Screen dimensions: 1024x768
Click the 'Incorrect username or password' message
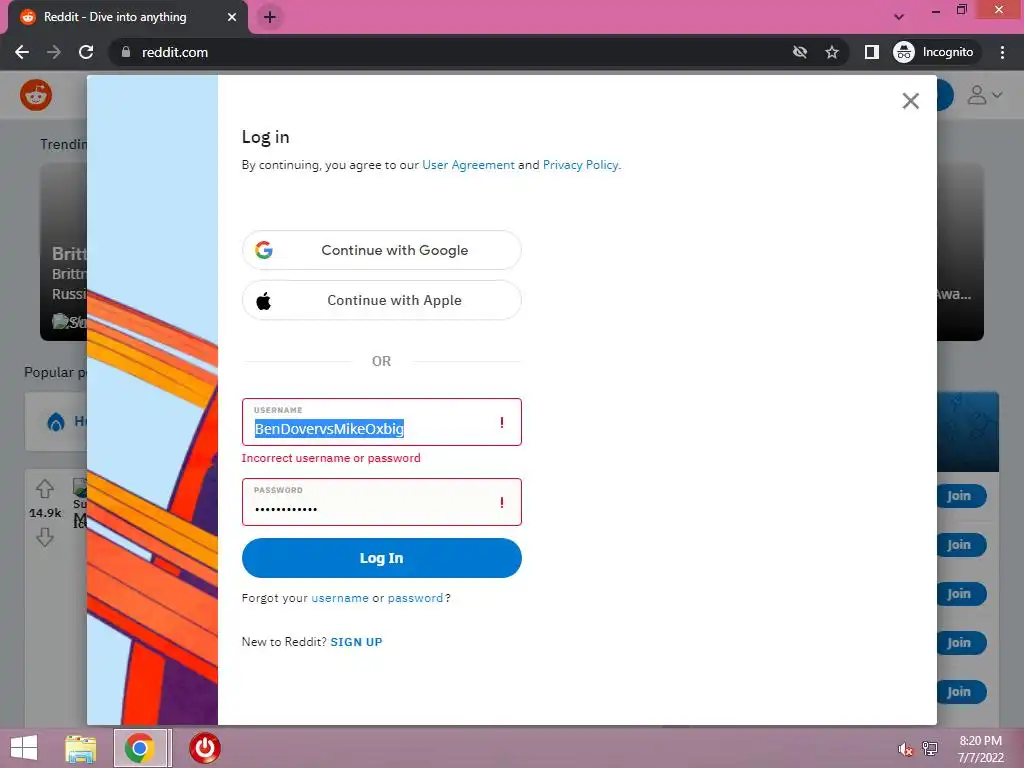[331, 458]
